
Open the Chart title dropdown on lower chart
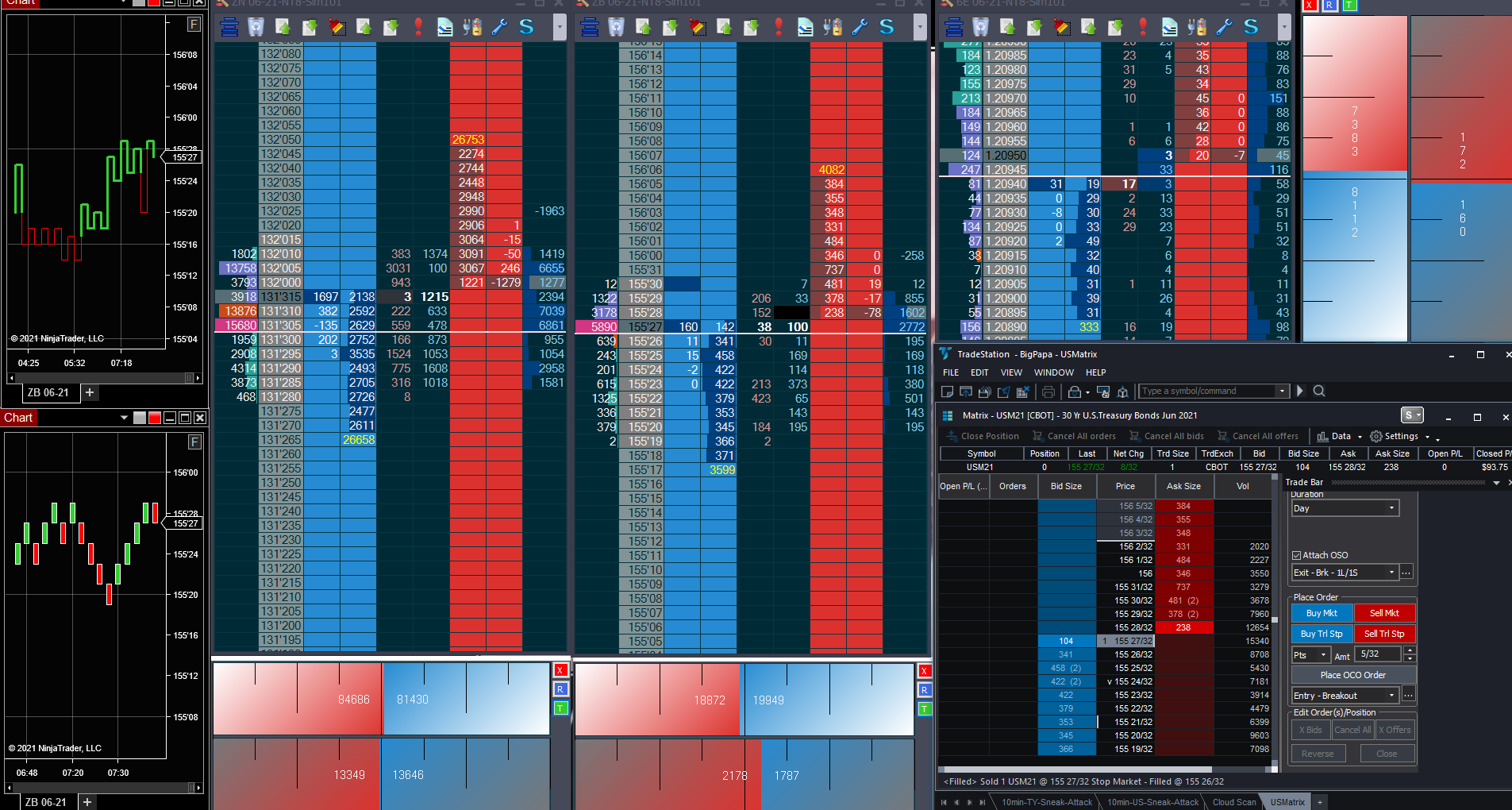tap(124, 418)
